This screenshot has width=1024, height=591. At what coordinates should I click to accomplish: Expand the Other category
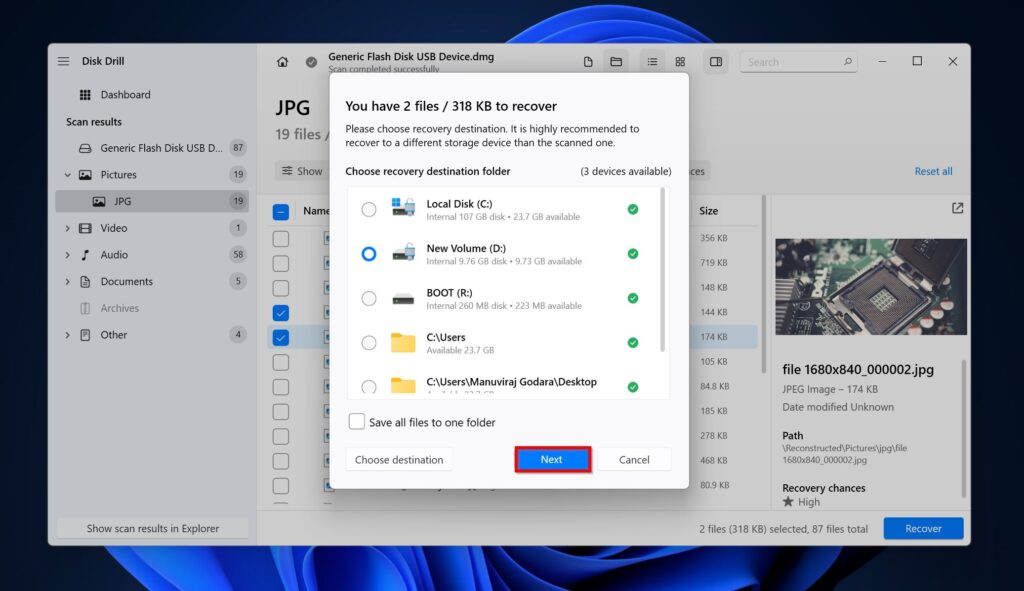(x=68, y=334)
